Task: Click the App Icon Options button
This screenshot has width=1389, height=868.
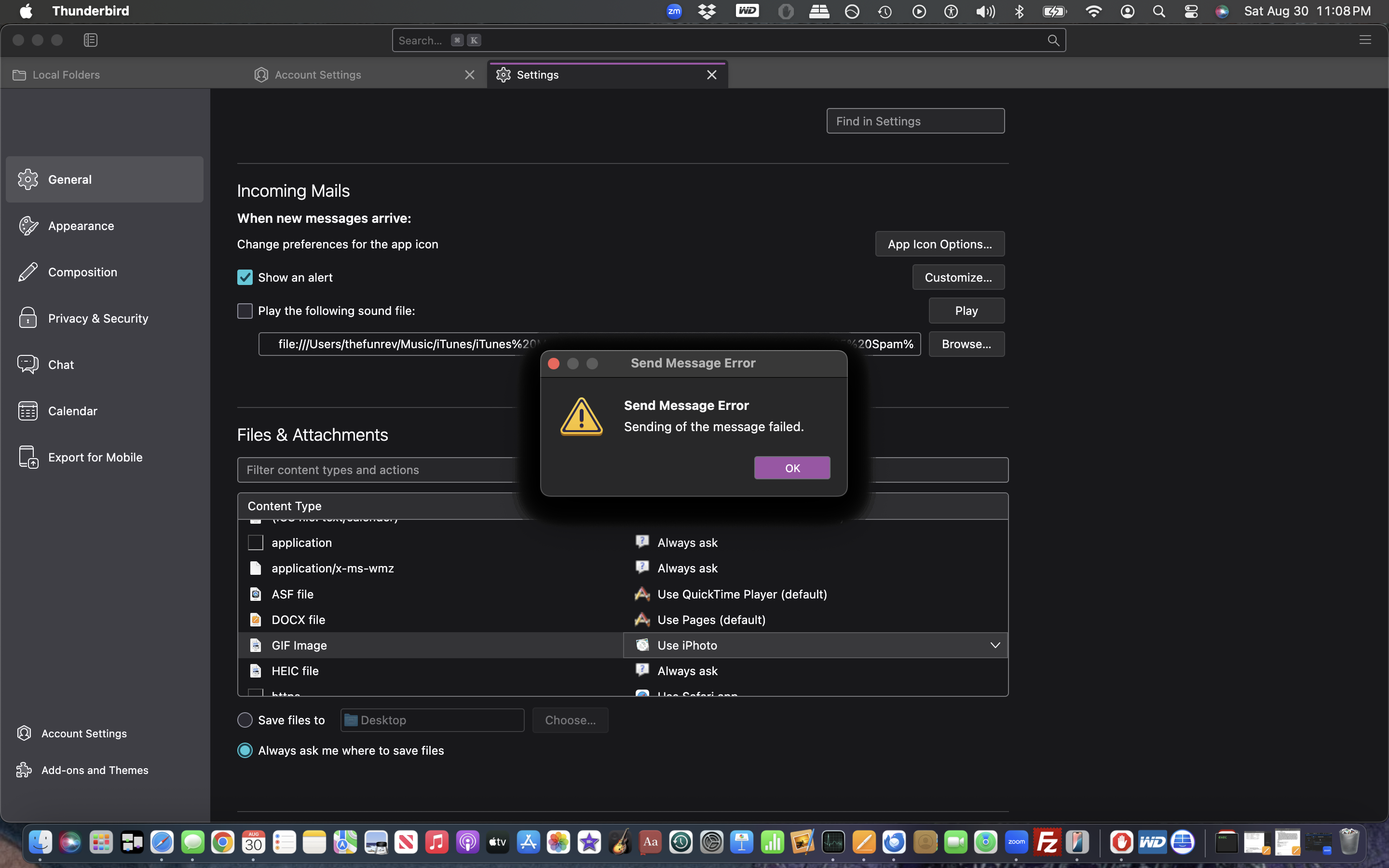Action: 939,244
